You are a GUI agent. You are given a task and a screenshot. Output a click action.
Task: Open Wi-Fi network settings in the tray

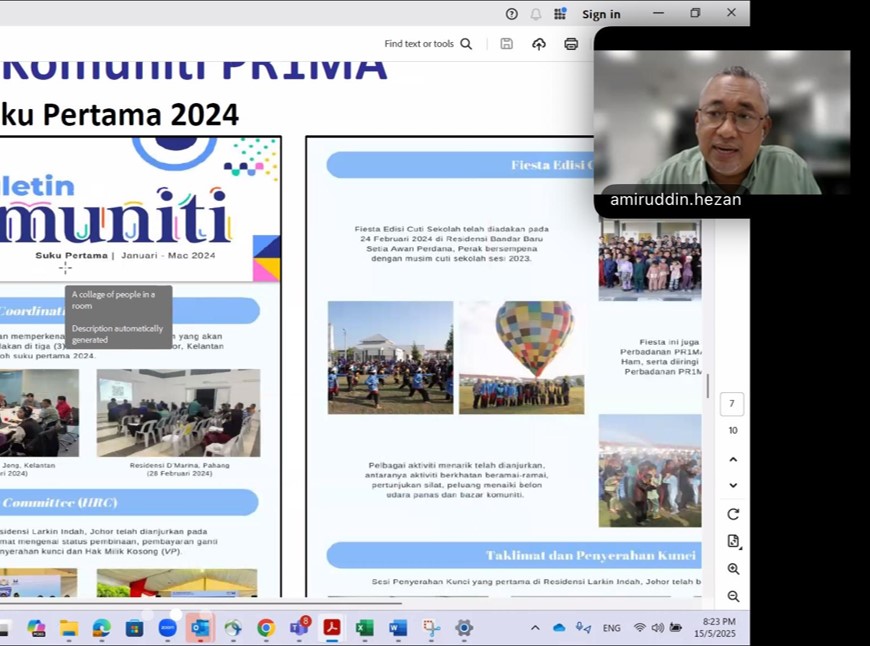[x=640, y=628]
